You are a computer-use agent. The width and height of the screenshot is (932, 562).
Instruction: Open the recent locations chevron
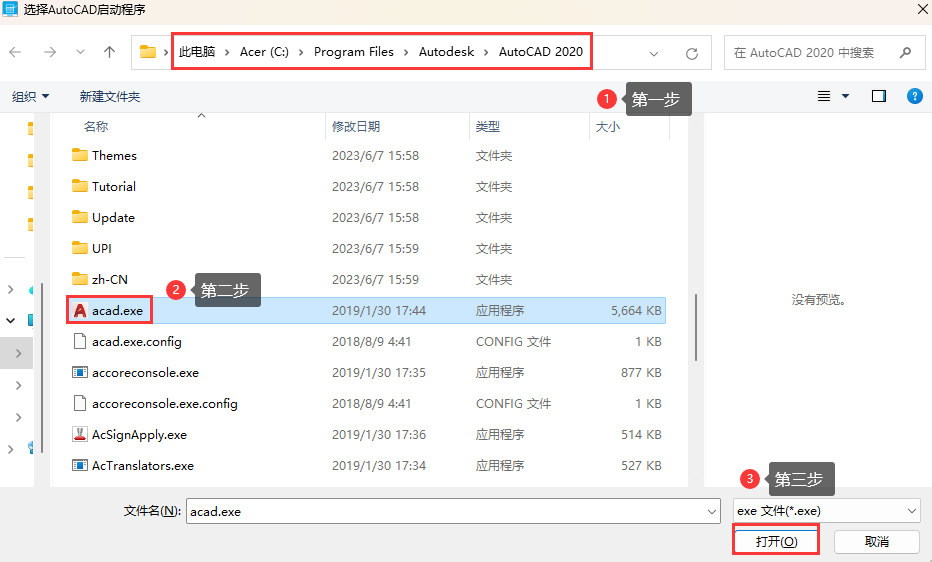pos(80,52)
